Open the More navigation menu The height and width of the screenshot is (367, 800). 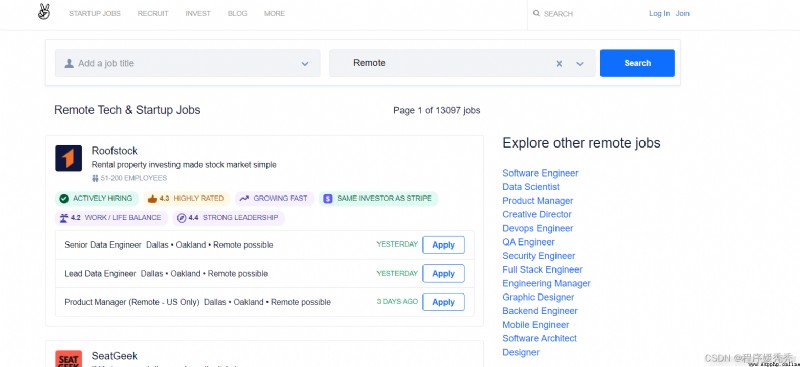tap(274, 14)
